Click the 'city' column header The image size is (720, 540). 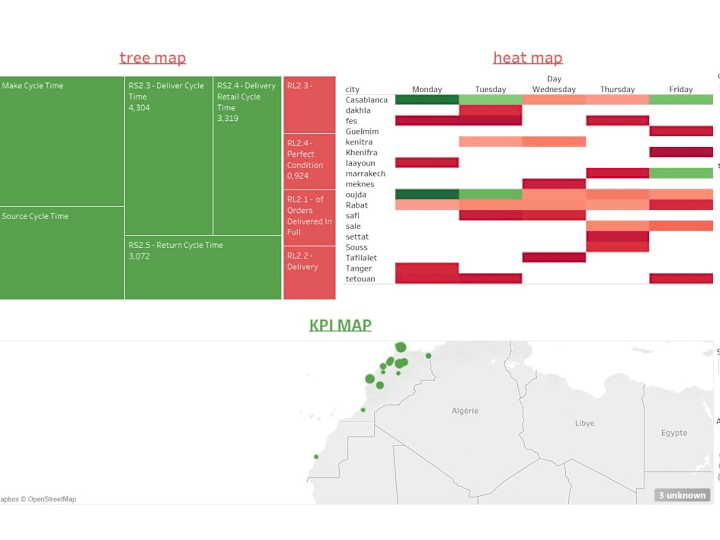(353, 89)
